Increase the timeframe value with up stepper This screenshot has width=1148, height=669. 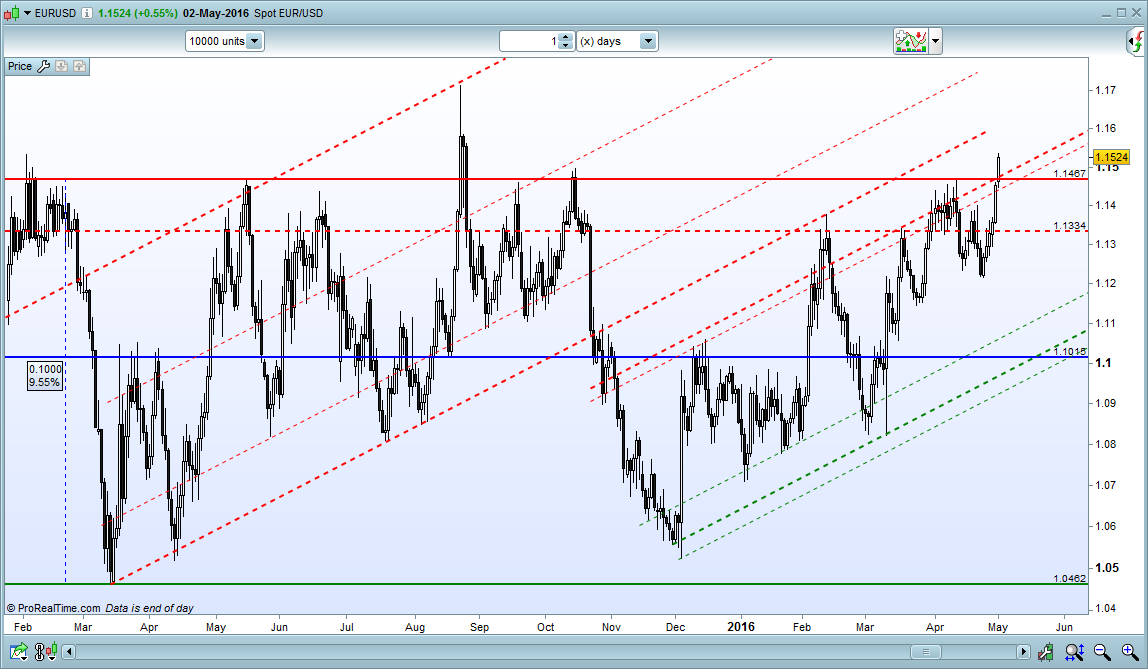pos(566,37)
